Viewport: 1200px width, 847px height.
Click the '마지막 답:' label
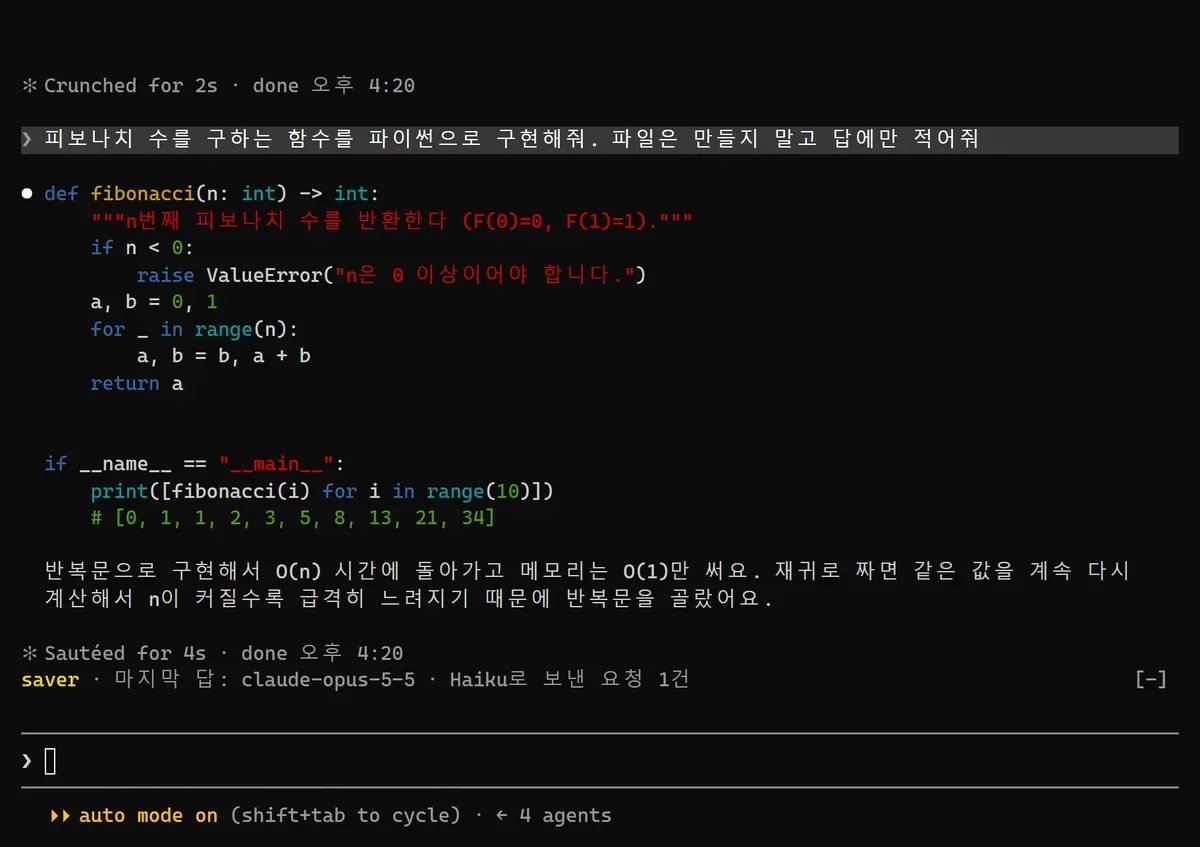click(x=172, y=680)
